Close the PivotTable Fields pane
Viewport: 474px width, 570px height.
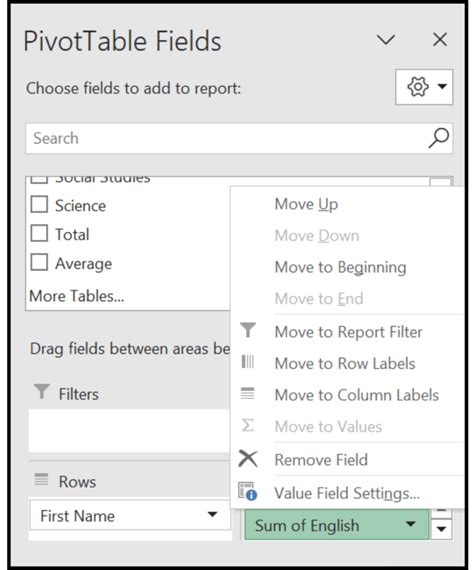click(x=440, y=39)
